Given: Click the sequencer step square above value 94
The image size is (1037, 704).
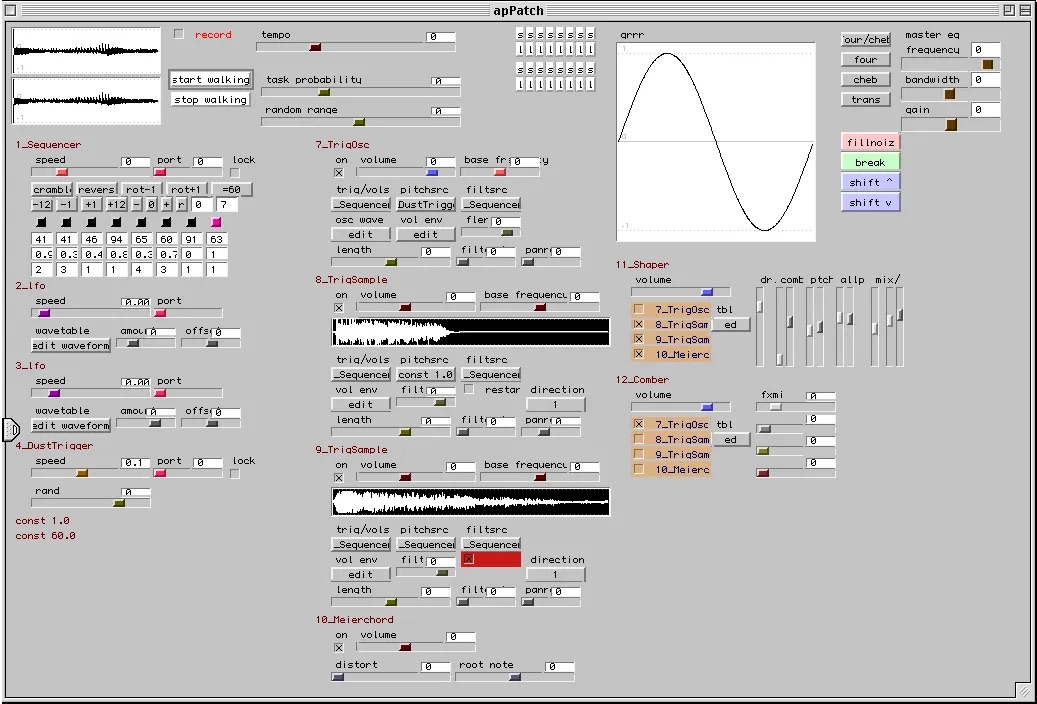Looking at the screenshot, I should 116,222.
